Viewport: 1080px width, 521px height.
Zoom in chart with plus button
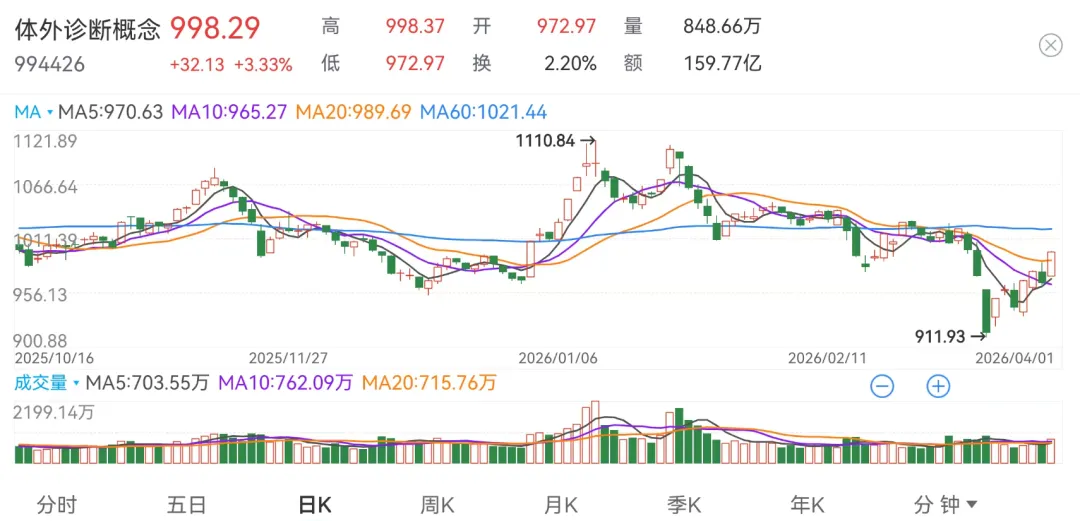(937, 386)
